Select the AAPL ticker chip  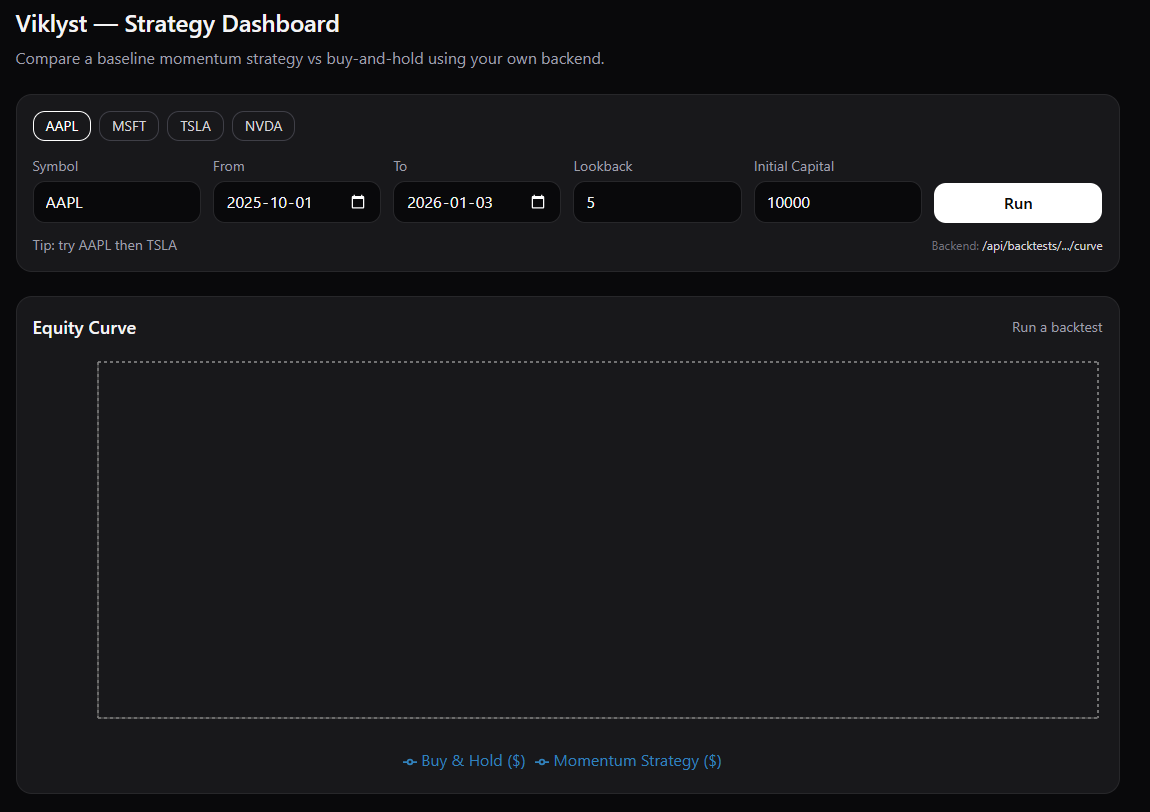[x=62, y=126]
